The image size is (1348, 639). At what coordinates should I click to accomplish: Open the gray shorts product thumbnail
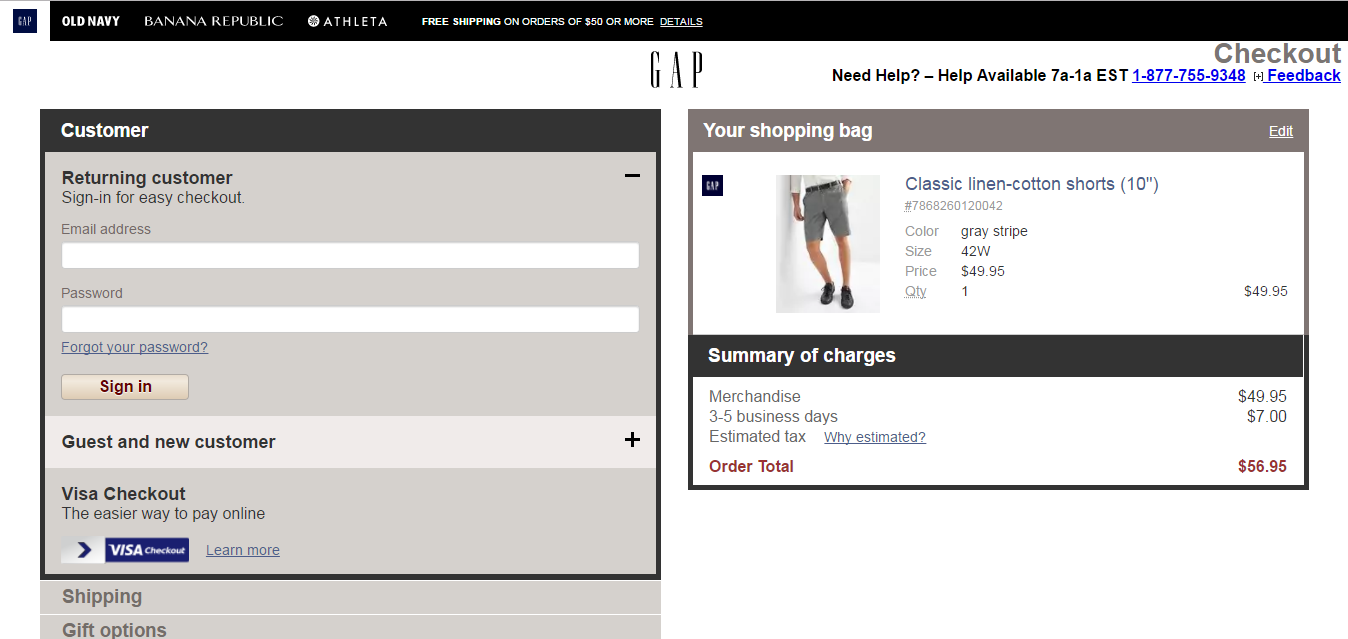click(828, 244)
